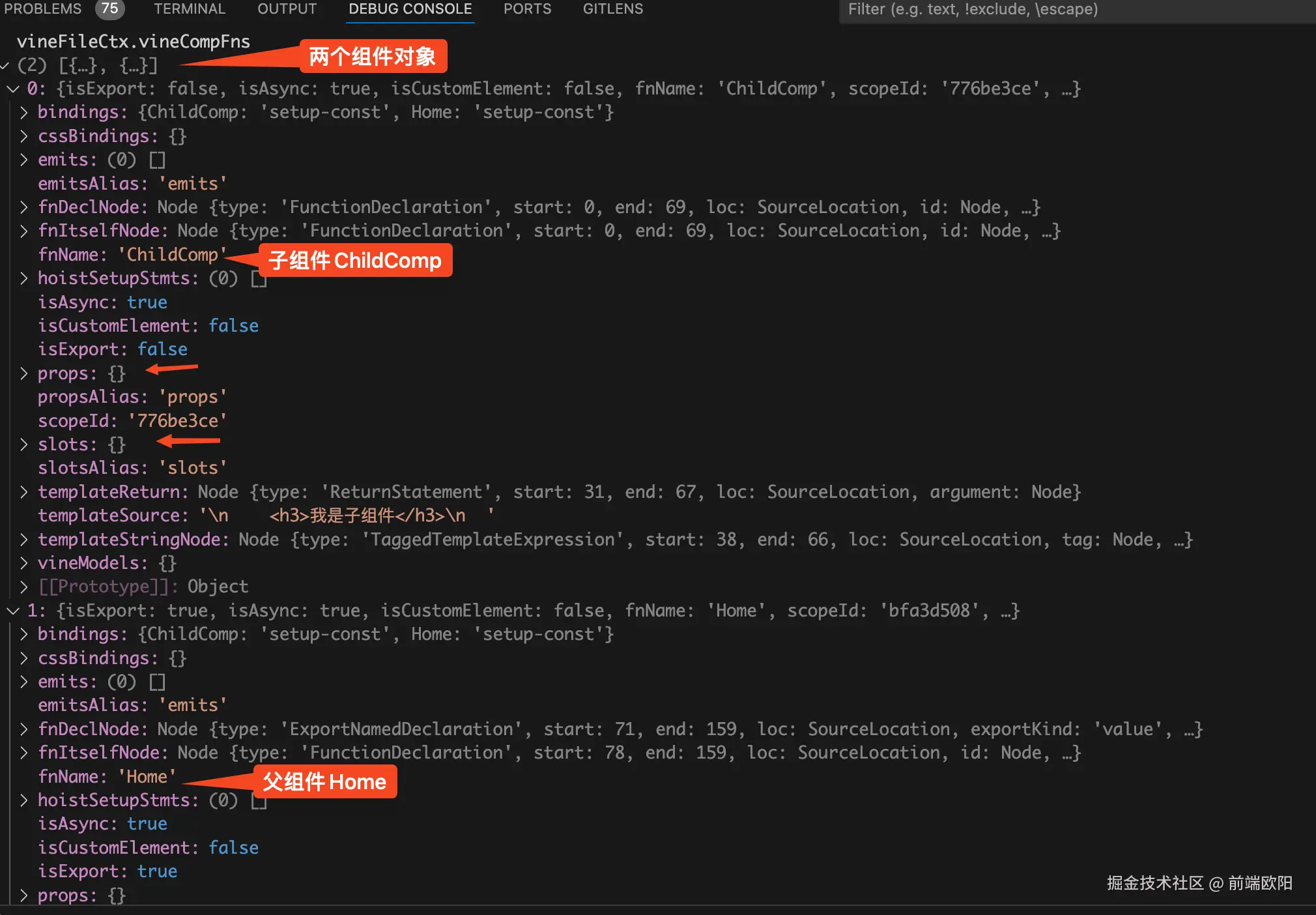The width and height of the screenshot is (1316, 915).
Task: Switch to the GITLENS tab
Action: pos(612,9)
